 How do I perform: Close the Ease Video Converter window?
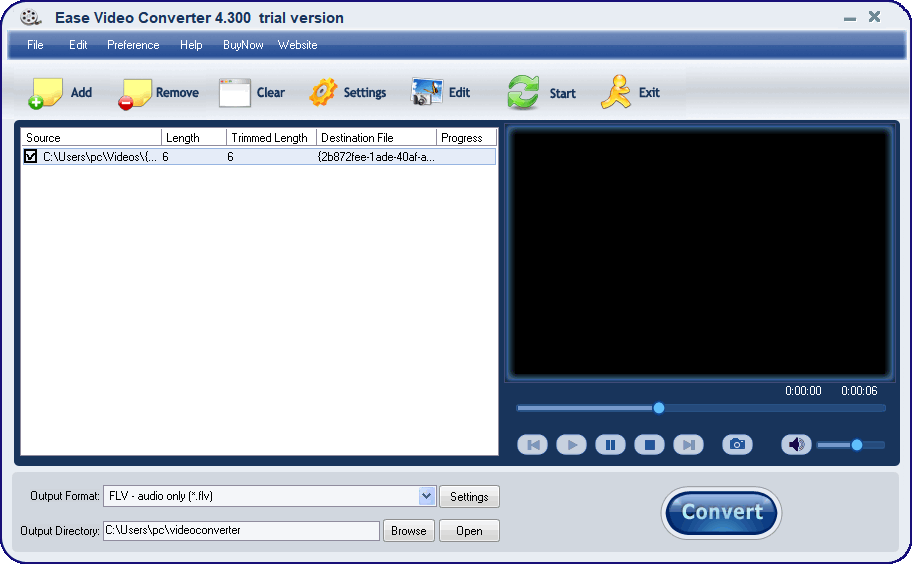874,17
